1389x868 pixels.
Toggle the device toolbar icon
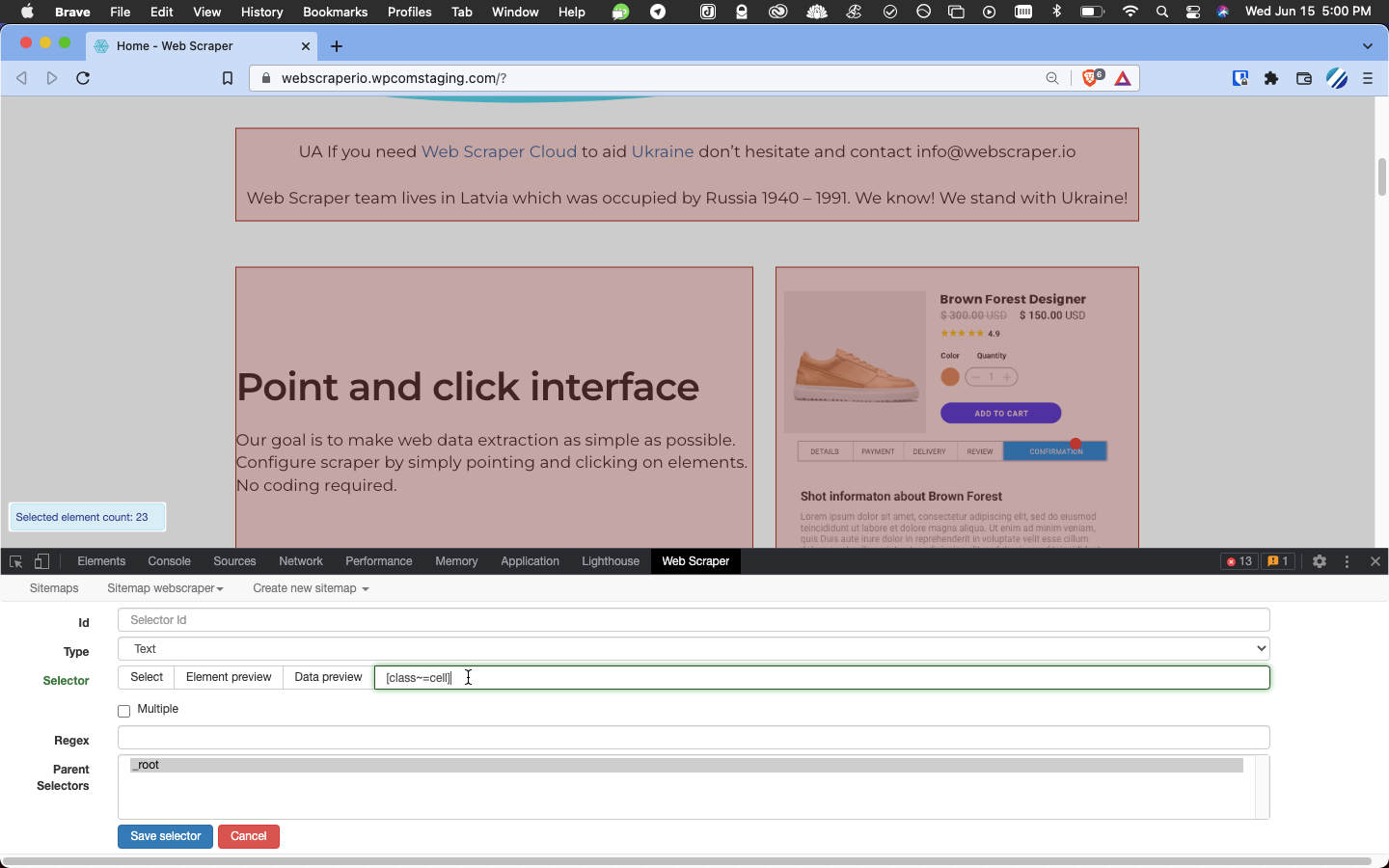(41, 561)
